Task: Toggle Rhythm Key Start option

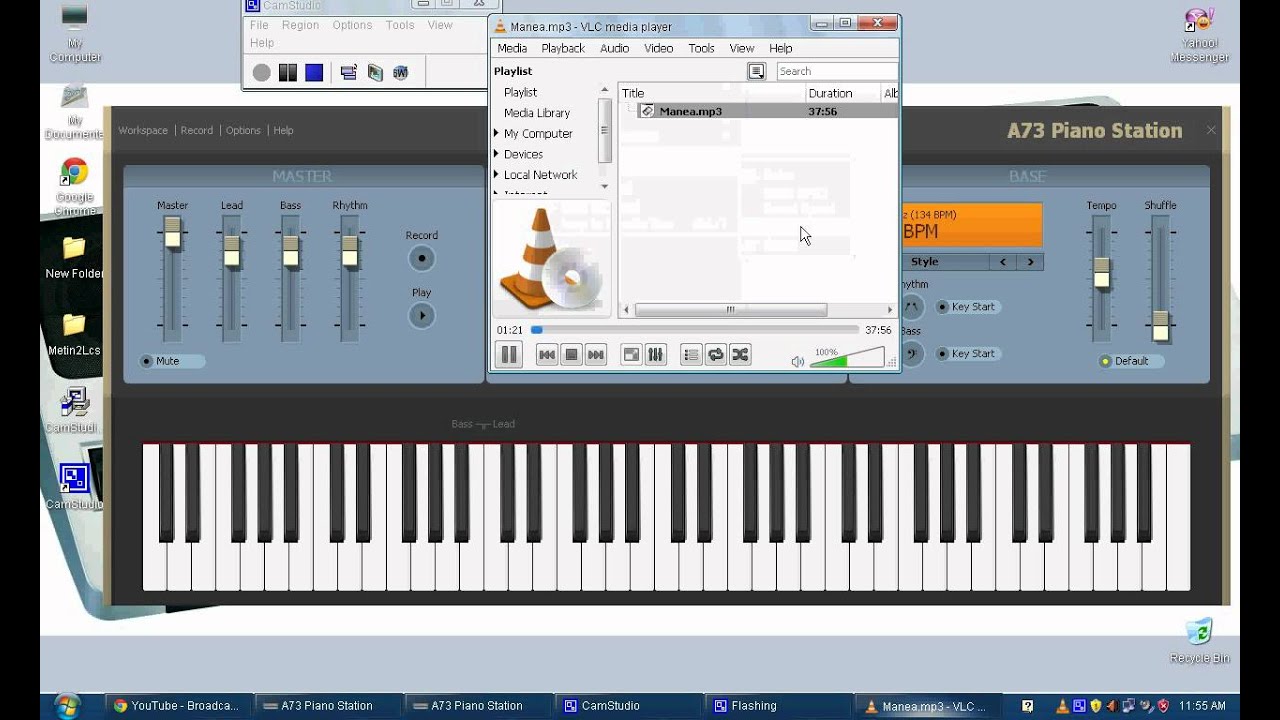Action: coord(967,307)
